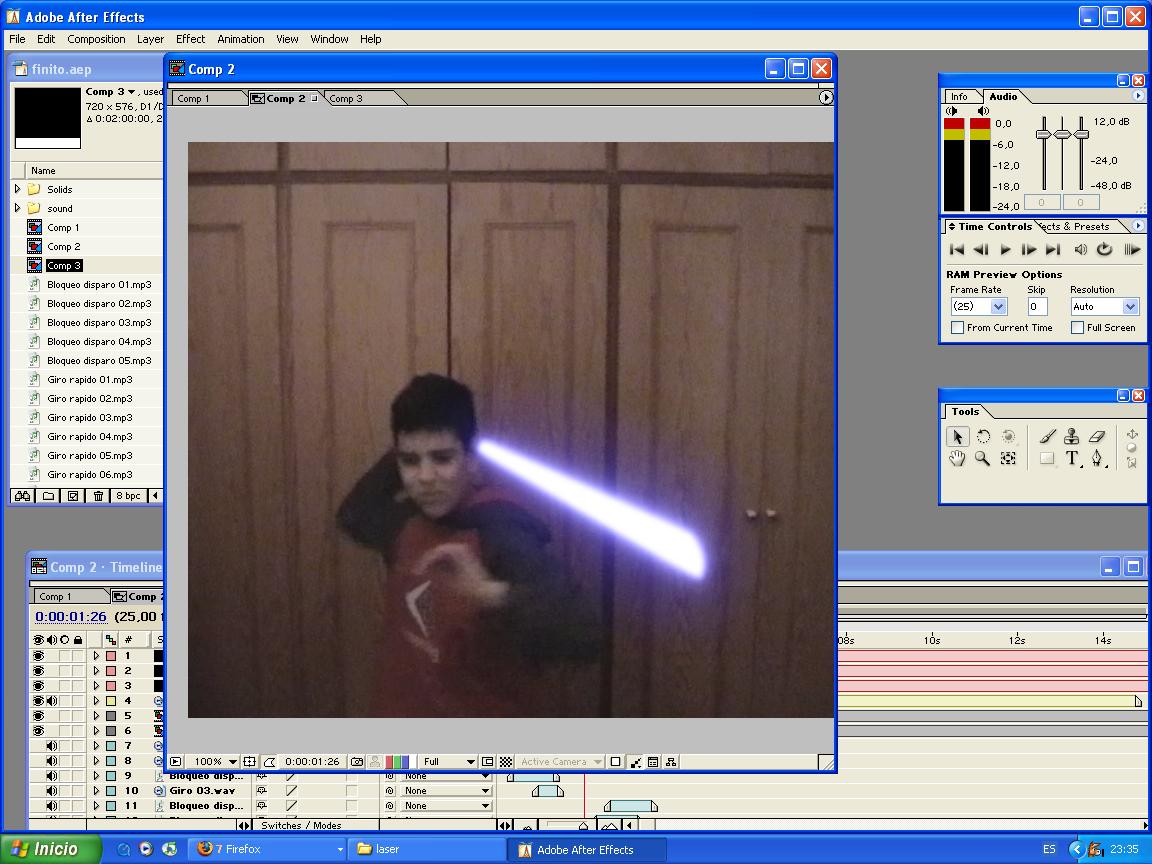Mute audio of layer 7
This screenshot has height=864, width=1152.
51,746
